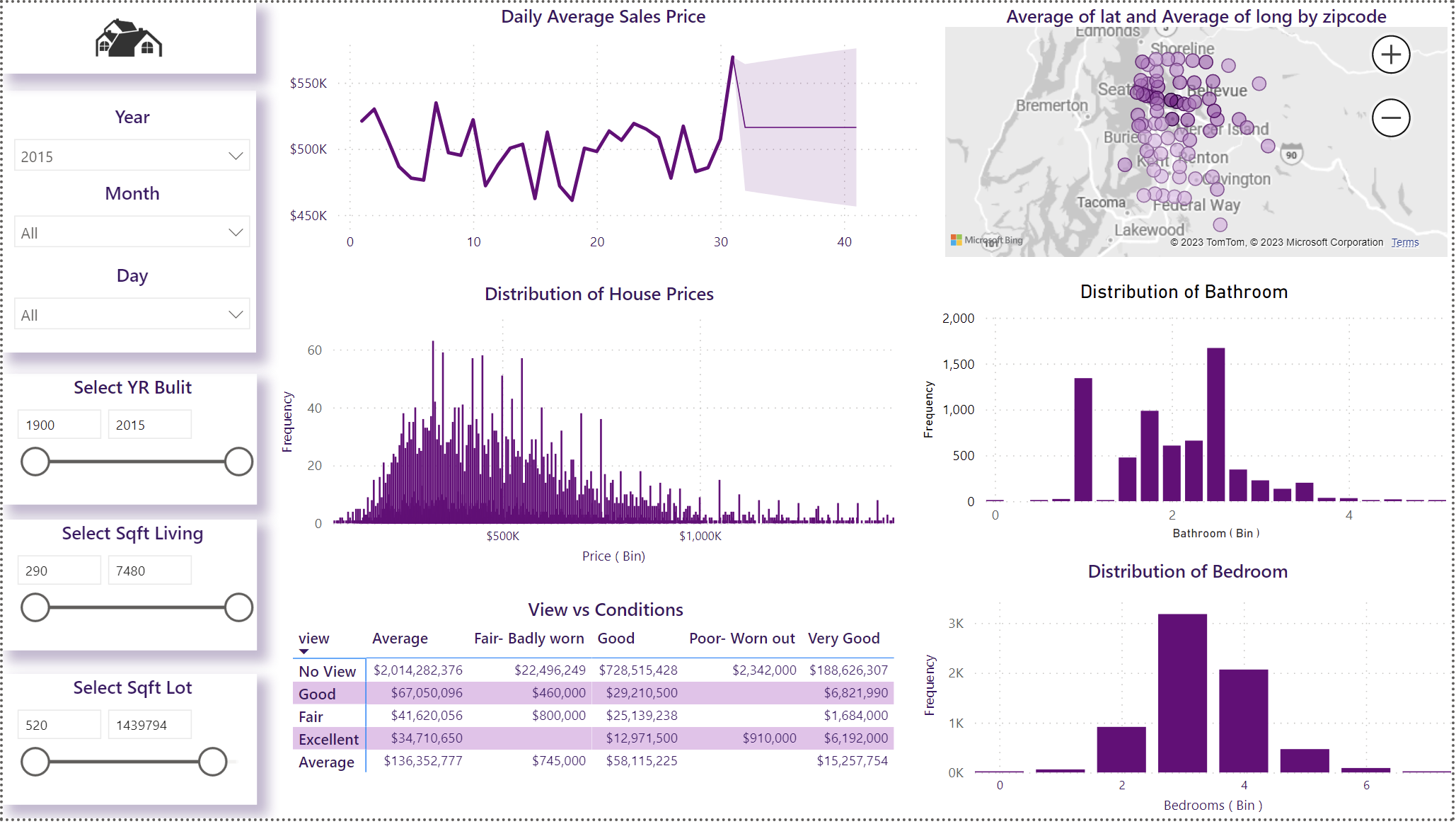Image resolution: width=1456 pixels, height=824 pixels.
Task: Click the $136,352,777 cell
Action: pyautogui.click(x=422, y=761)
